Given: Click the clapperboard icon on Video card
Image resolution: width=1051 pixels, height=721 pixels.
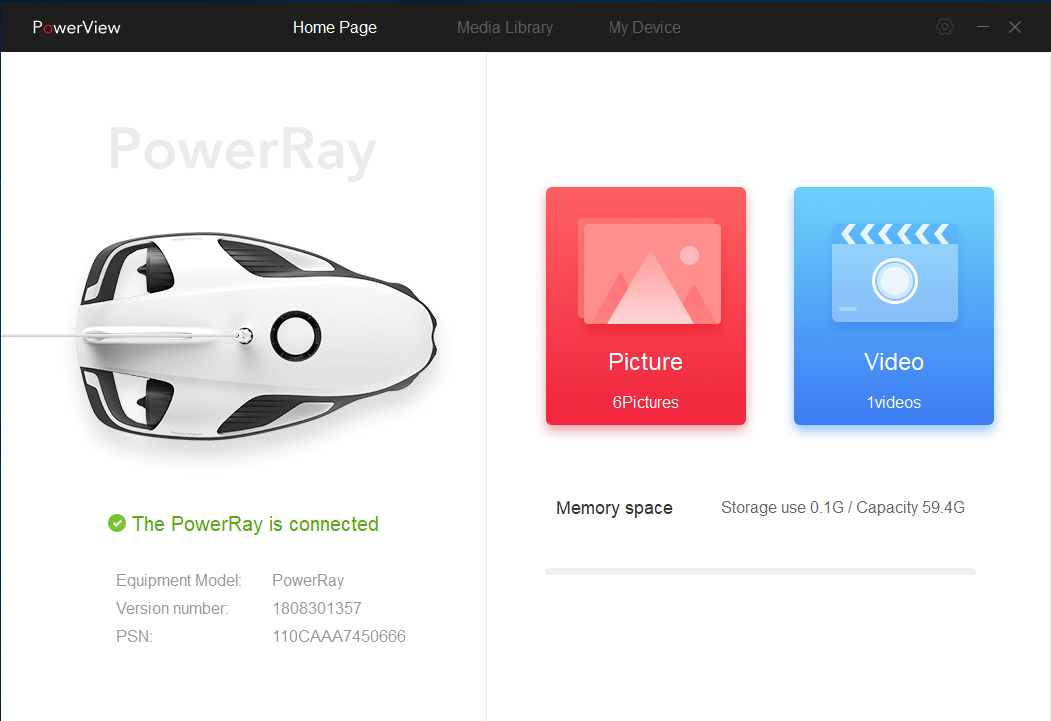Looking at the screenshot, I should pos(894,273).
